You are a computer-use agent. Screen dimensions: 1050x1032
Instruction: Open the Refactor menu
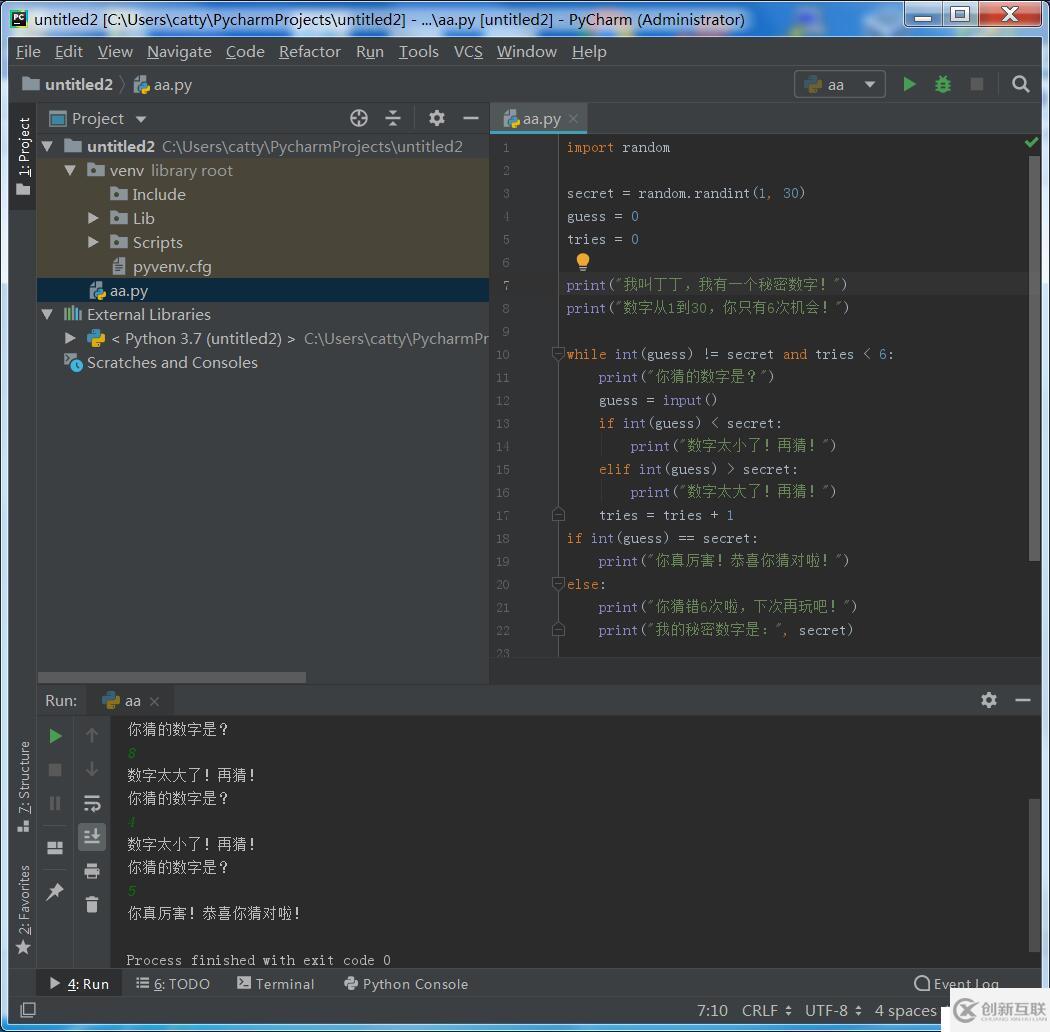click(309, 52)
